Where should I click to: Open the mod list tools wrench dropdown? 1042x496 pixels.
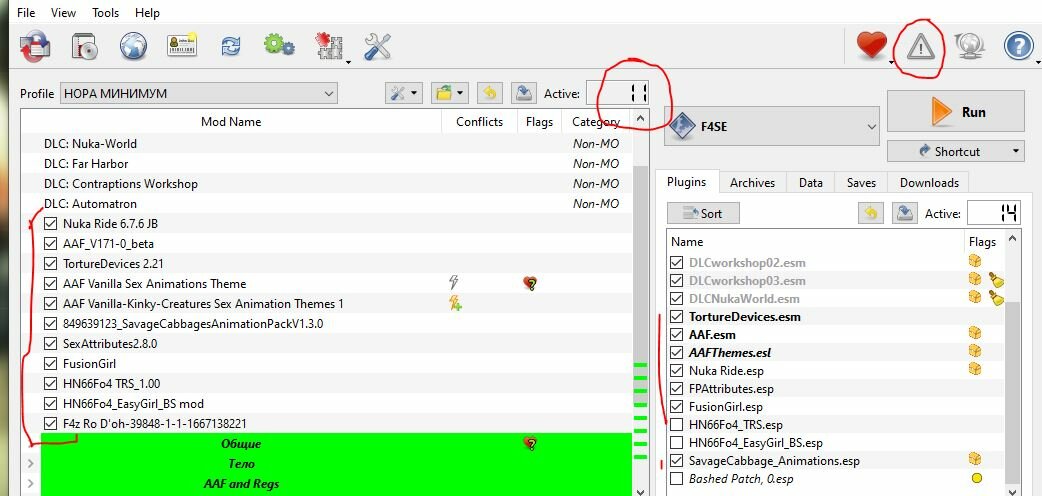[404, 93]
